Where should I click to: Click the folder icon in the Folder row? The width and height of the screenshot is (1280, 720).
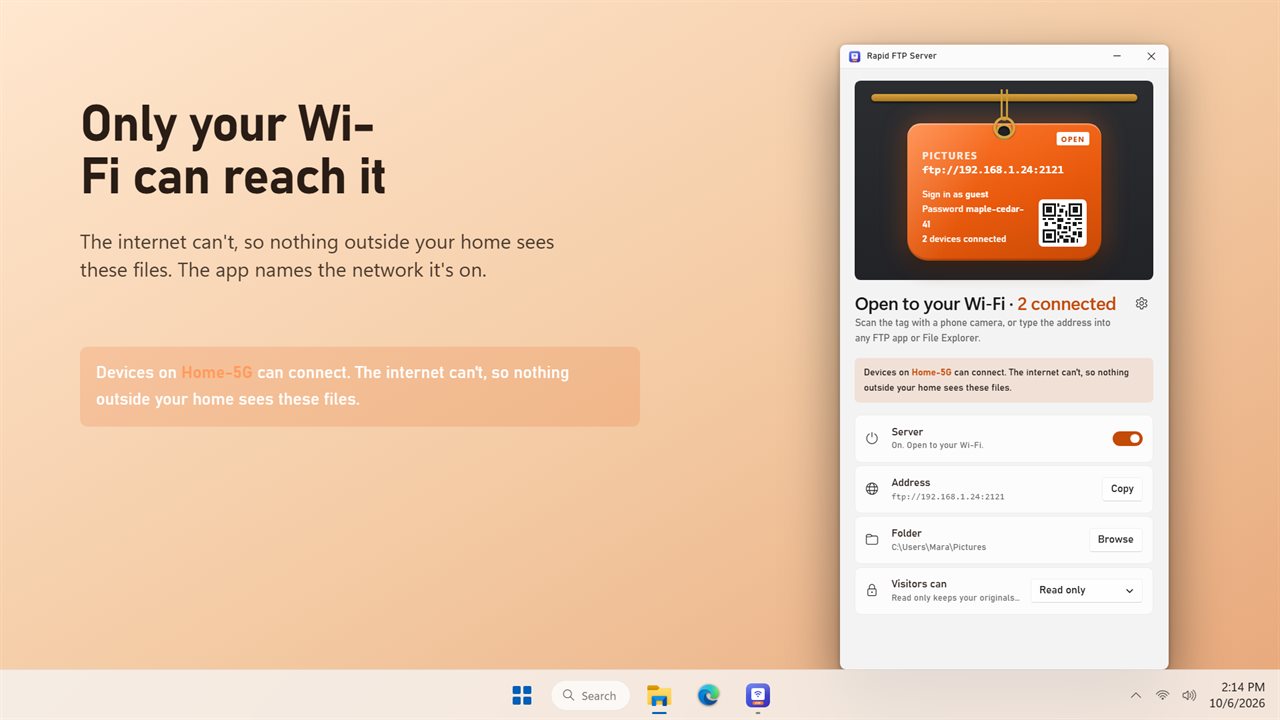click(872, 540)
